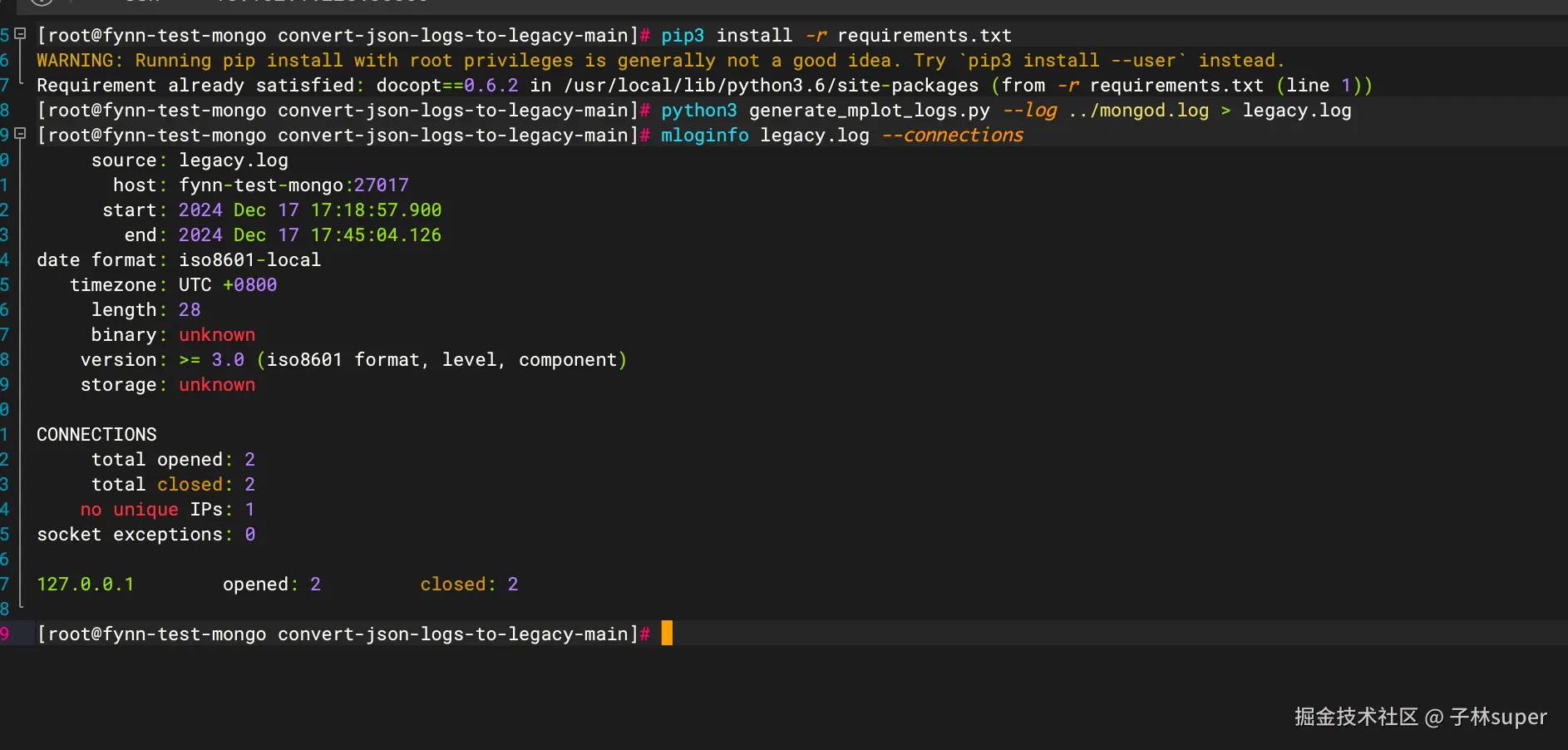This screenshot has height=750, width=1568.
Task: Click the end timestamp 17:45:04.126
Action: (x=377, y=235)
